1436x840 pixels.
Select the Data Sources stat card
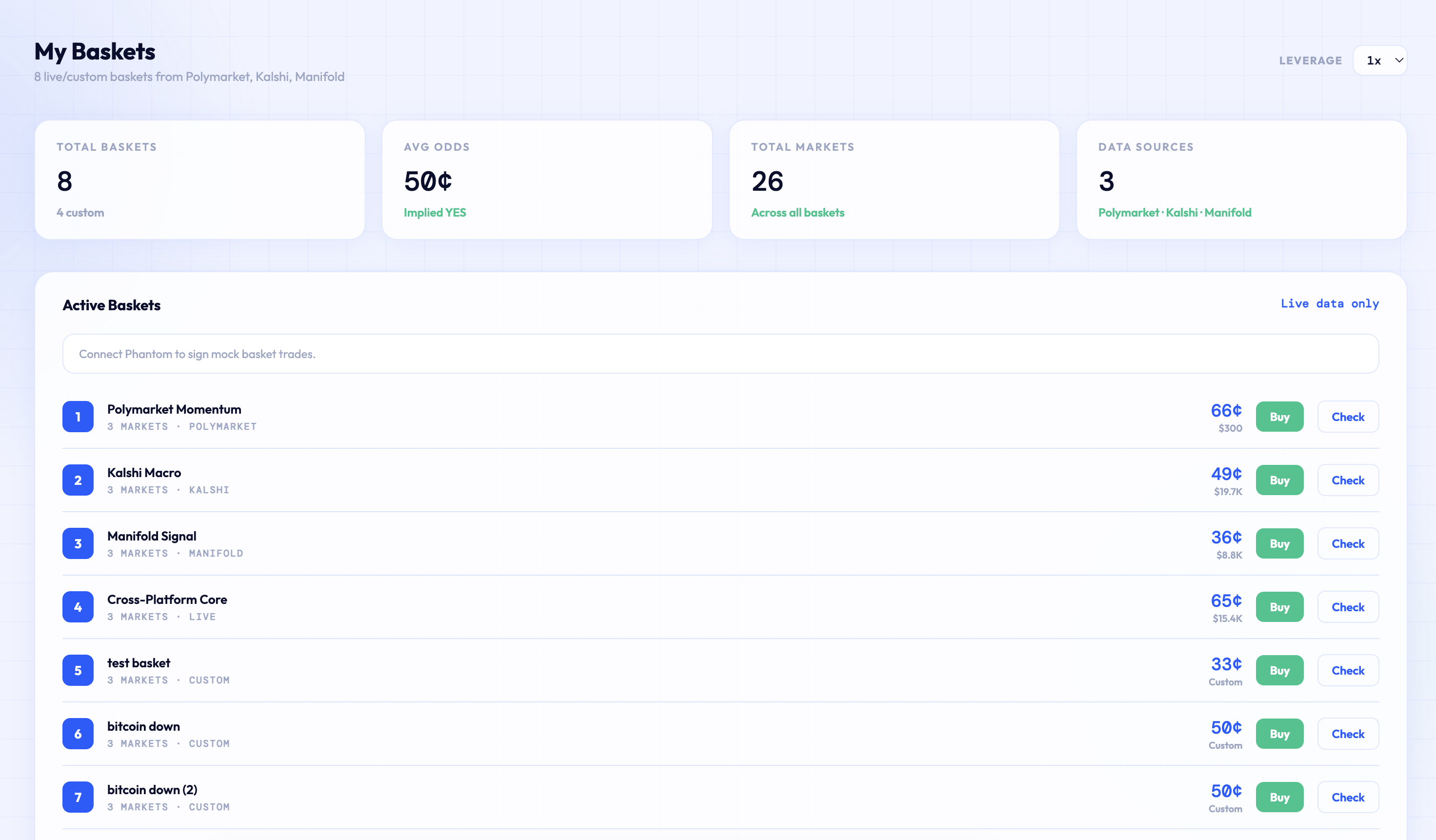click(x=1241, y=180)
